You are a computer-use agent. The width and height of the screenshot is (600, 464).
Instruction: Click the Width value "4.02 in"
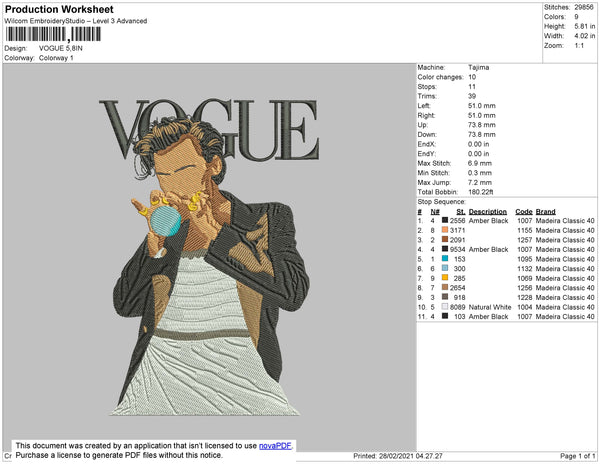pyautogui.click(x=584, y=36)
